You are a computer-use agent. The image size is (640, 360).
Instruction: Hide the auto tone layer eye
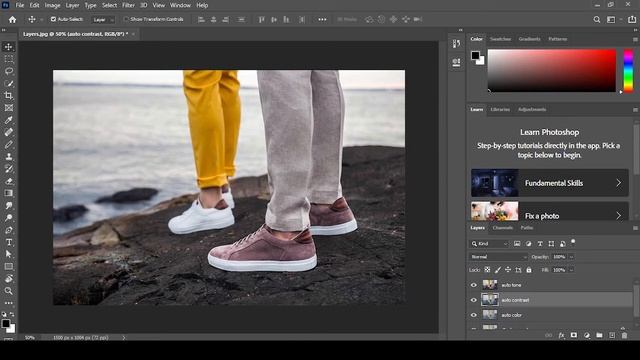tap(474, 285)
